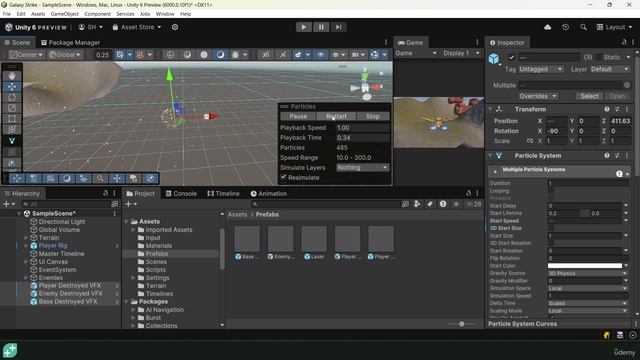Viewport: 640px width, 360px height.
Task: Toggle scene lighting icon
Action: (282, 54)
